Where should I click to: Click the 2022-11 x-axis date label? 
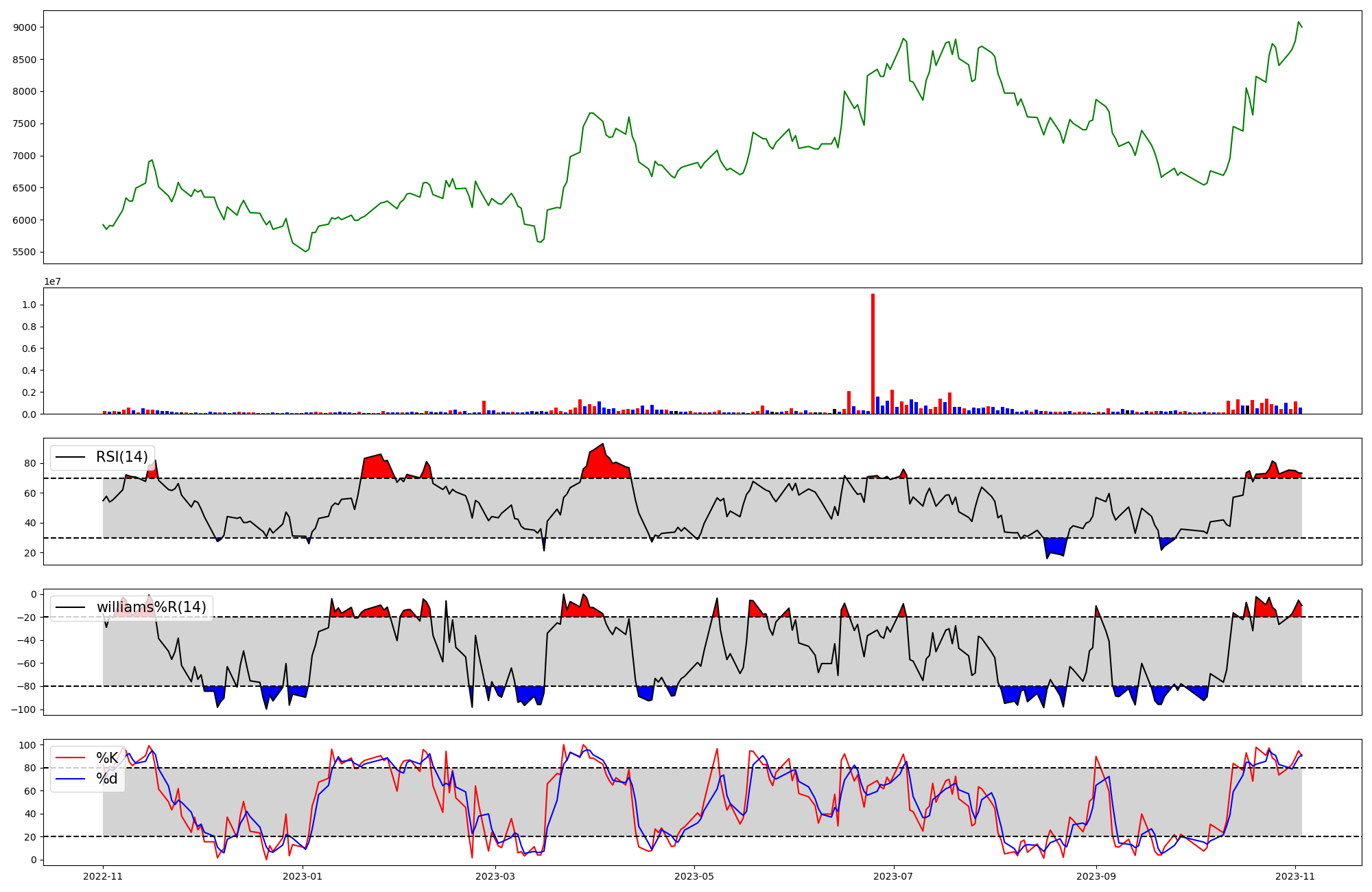click(103, 876)
